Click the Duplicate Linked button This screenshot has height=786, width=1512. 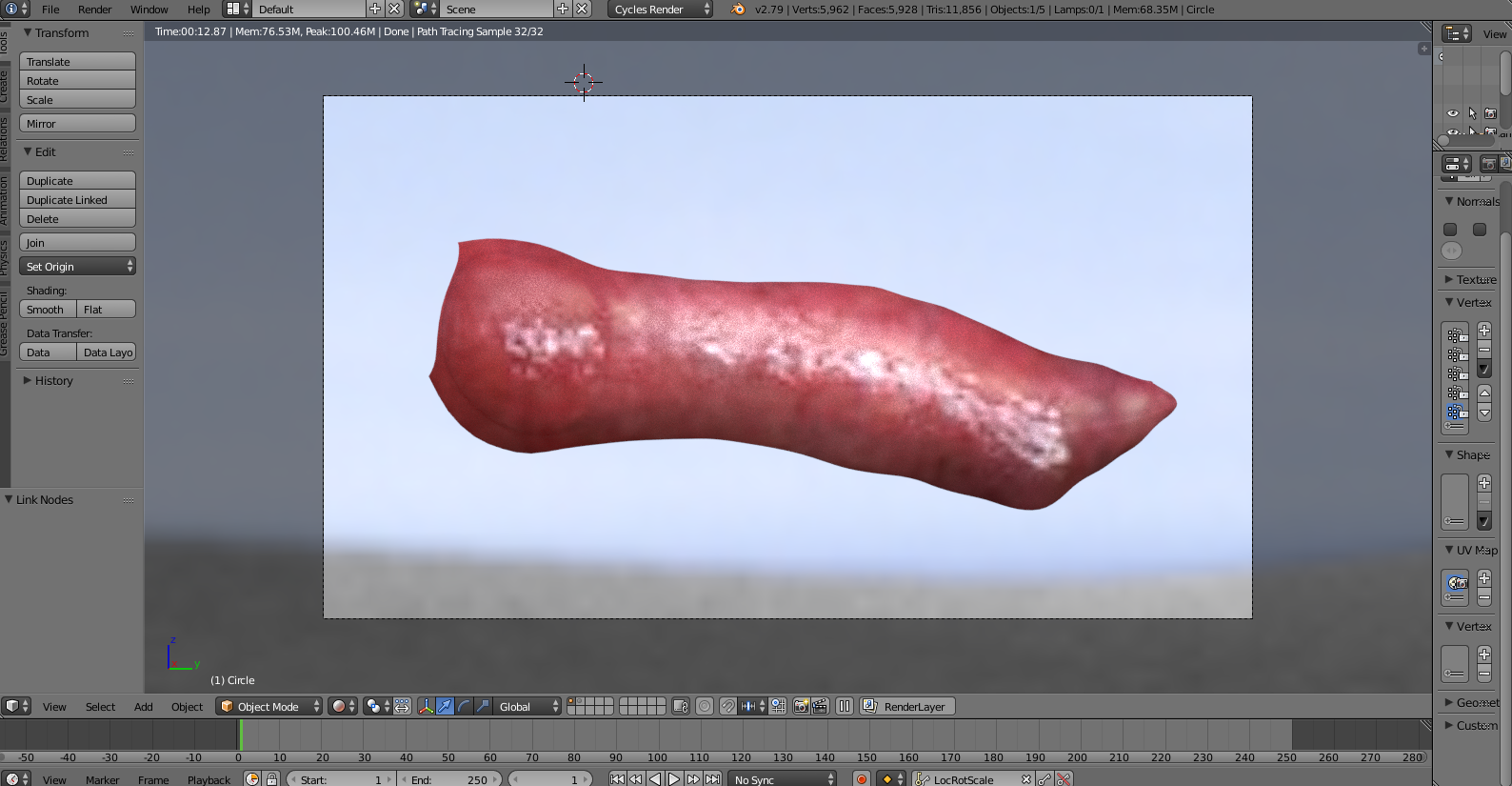(x=77, y=200)
